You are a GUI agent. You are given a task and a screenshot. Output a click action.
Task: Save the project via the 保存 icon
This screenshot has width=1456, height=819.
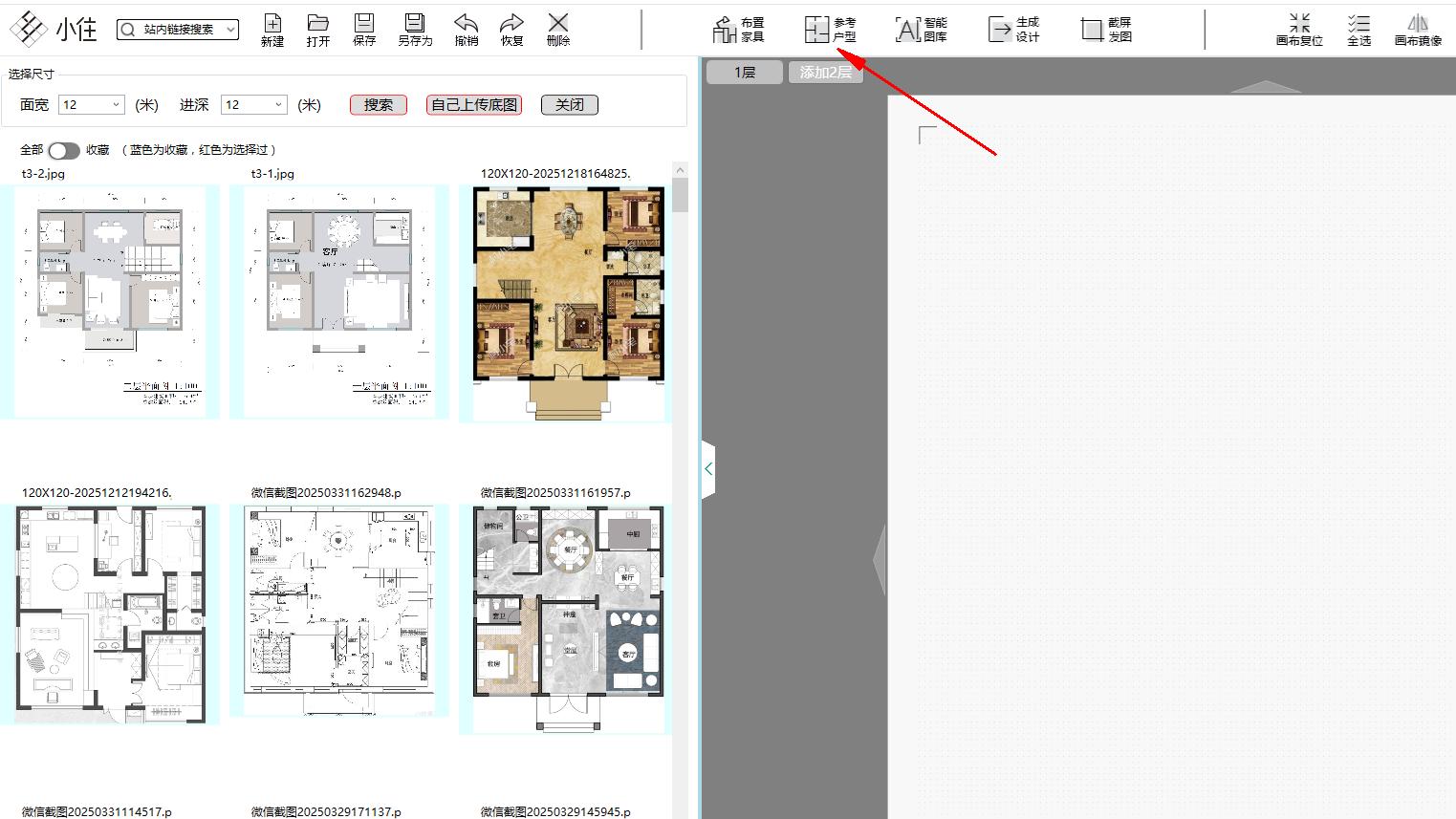(364, 29)
